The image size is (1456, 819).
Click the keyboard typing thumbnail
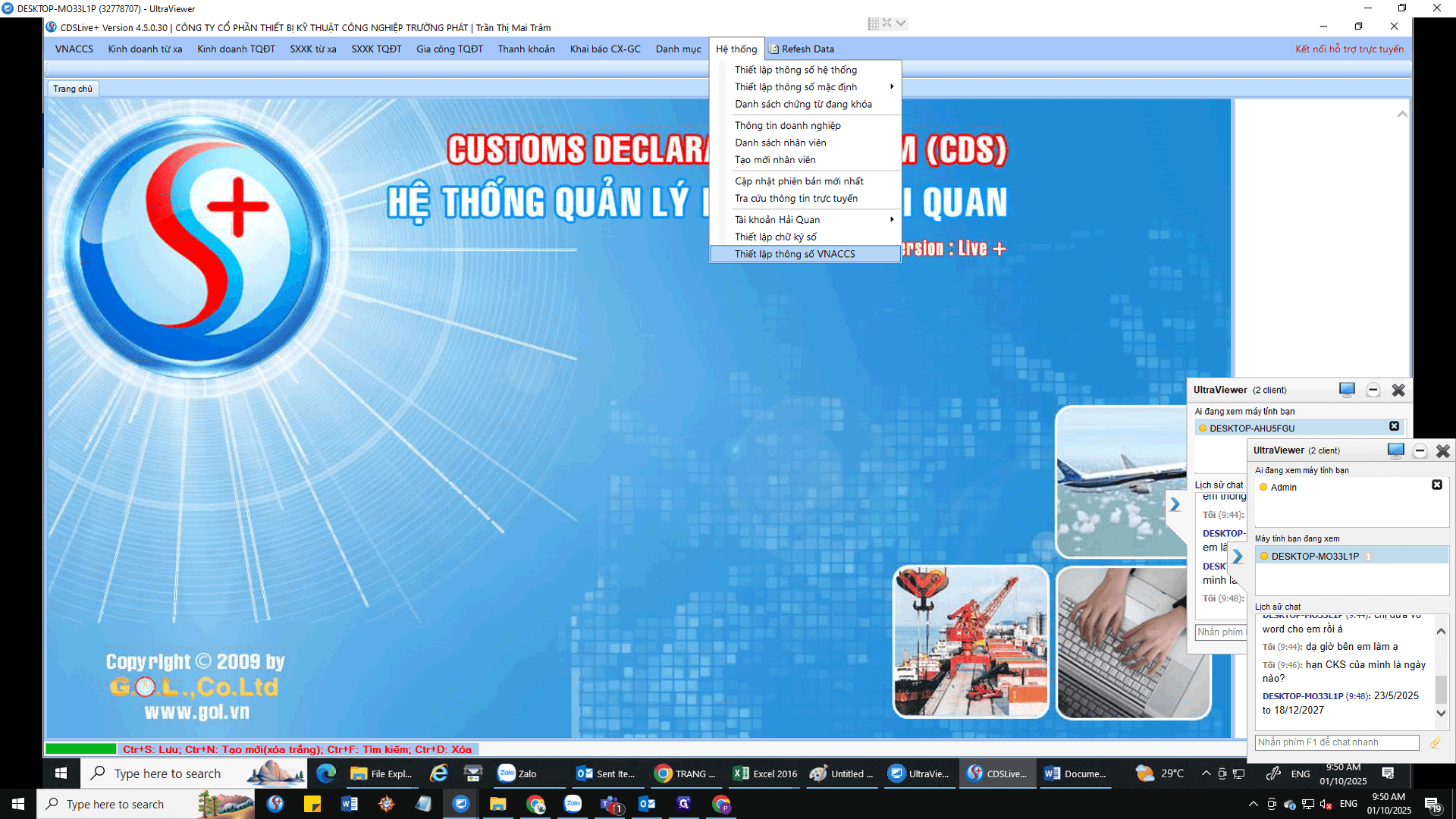(1133, 642)
